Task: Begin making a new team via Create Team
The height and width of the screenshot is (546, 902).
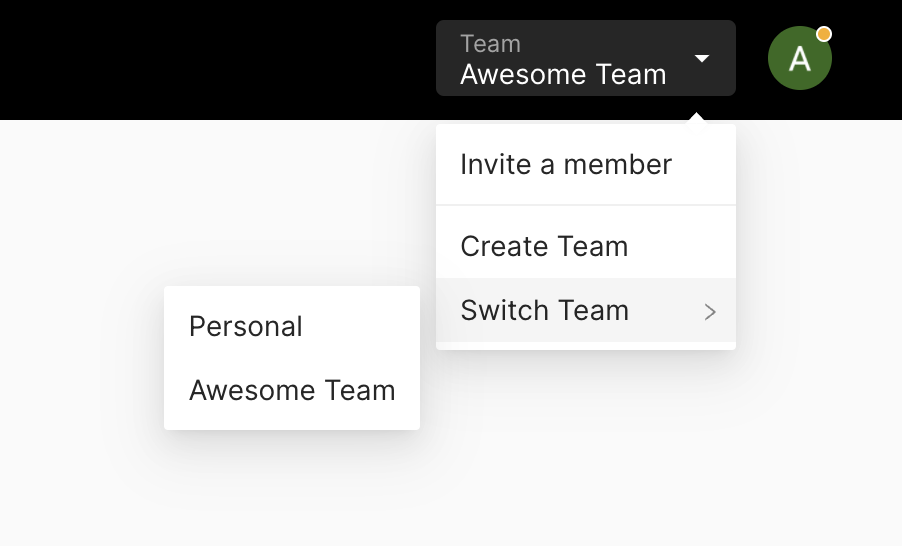Action: [x=586, y=246]
